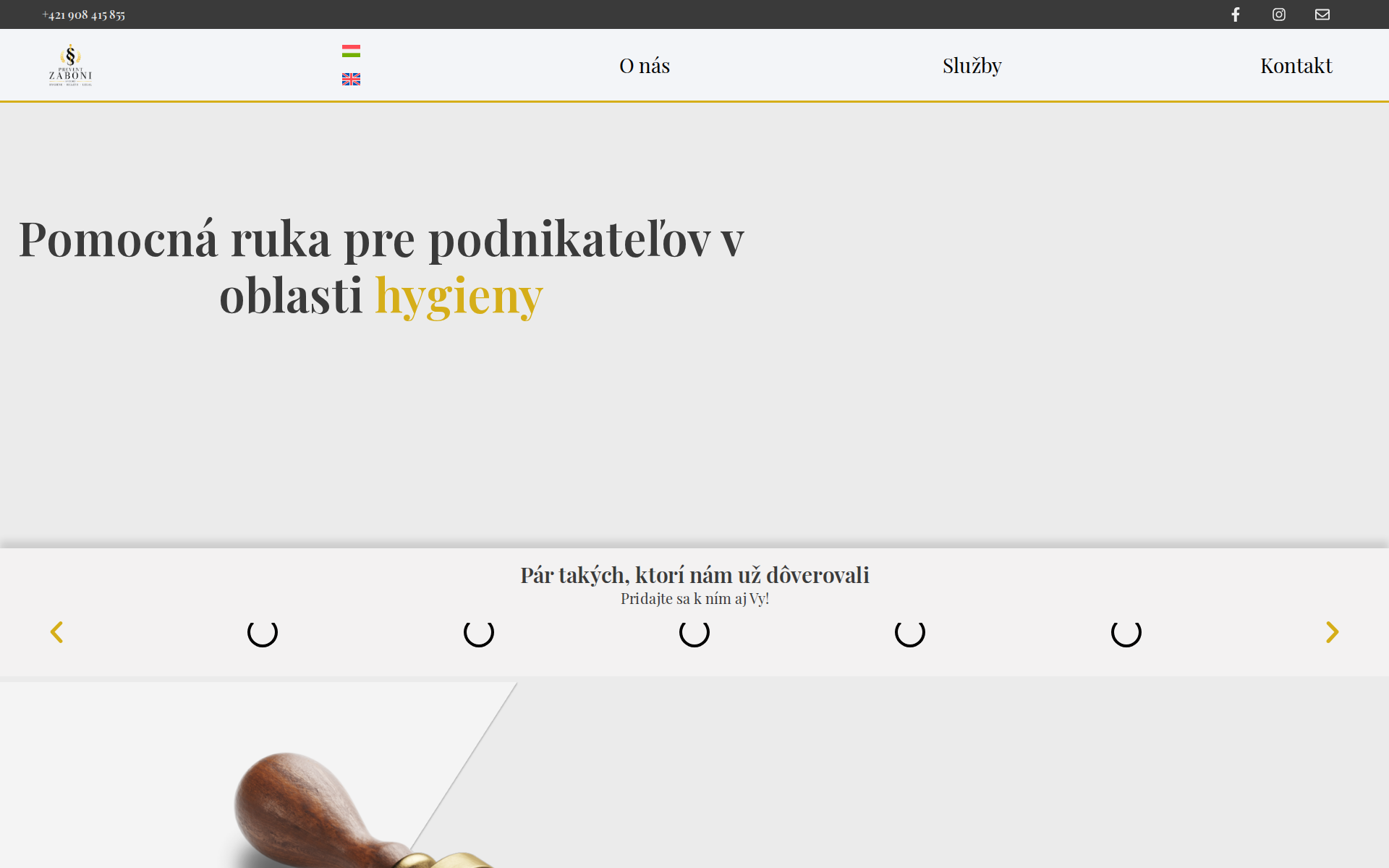The width and height of the screenshot is (1389, 868).
Task: Switch language using the Hungarian flag
Action: (351, 51)
